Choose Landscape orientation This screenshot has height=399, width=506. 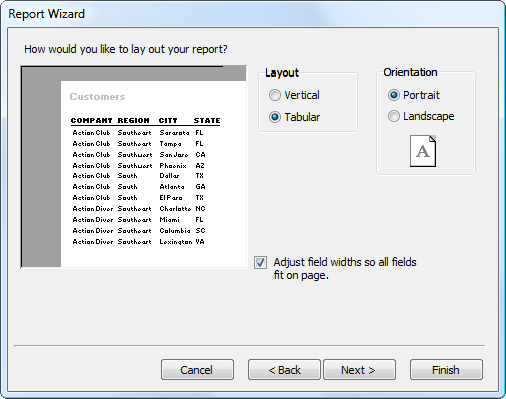tap(421, 116)
